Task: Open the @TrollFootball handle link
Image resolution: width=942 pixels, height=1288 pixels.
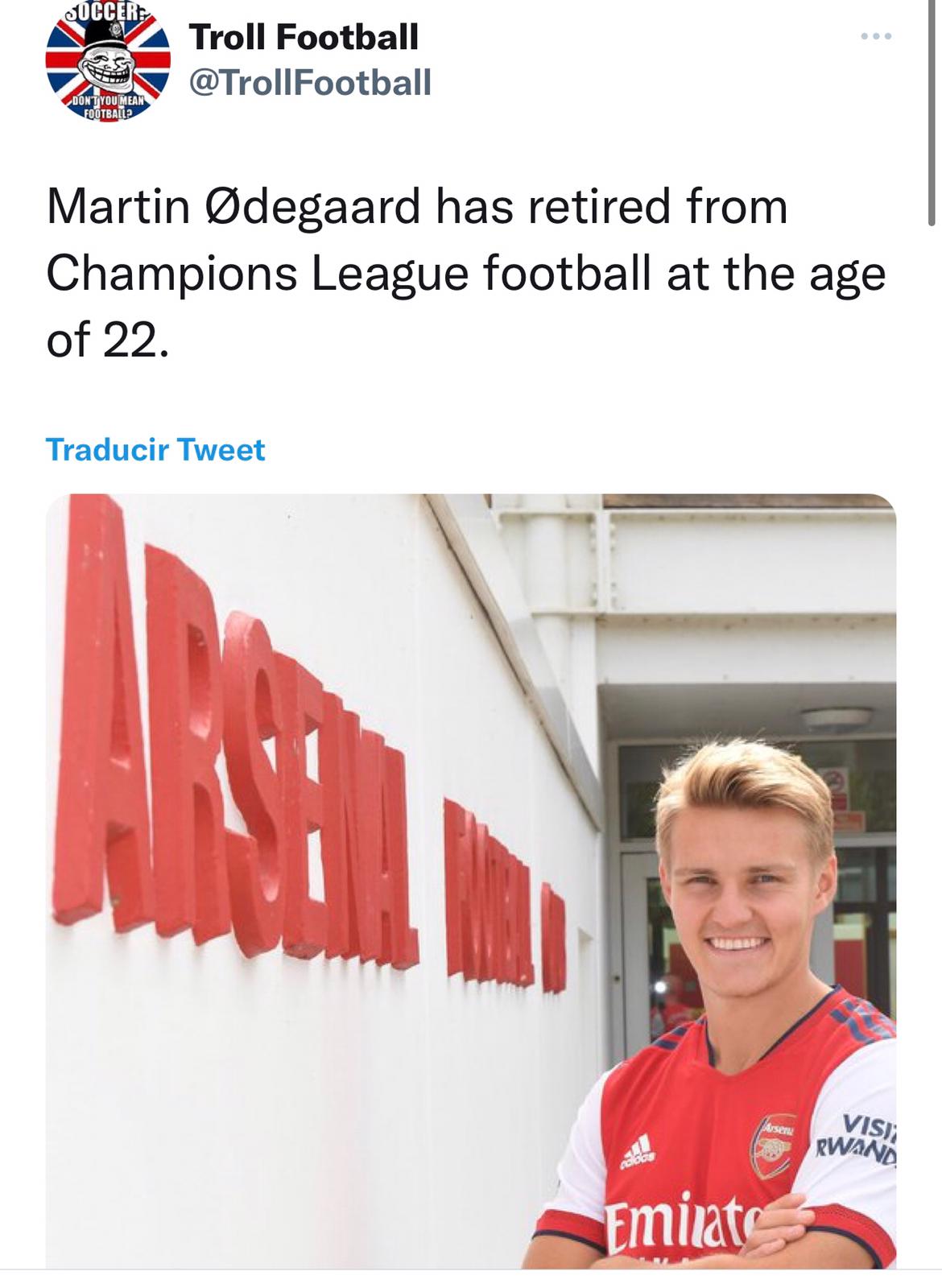Action: [310, 82]
